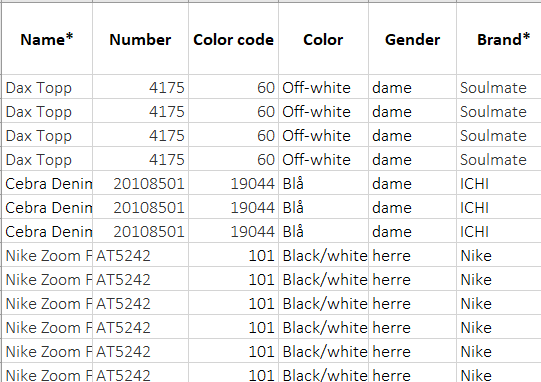Click the first Soulmate brand cell
The height and width of the screenshot is (382, 541).
pos(499,87)
